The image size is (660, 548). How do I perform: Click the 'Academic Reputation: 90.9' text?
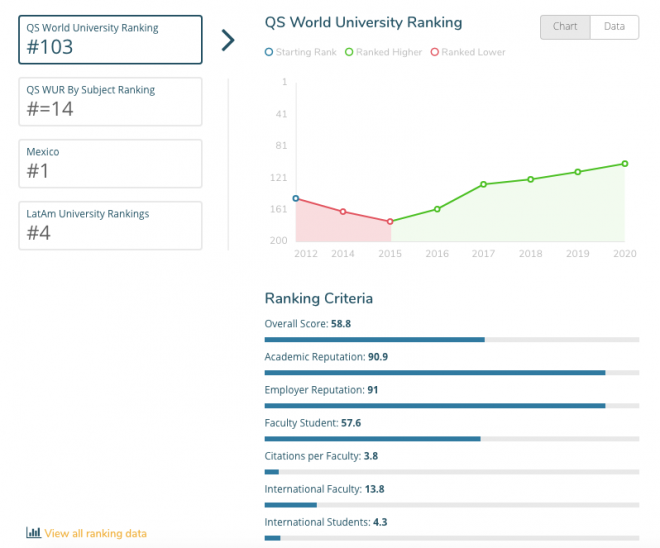(326, 357)
